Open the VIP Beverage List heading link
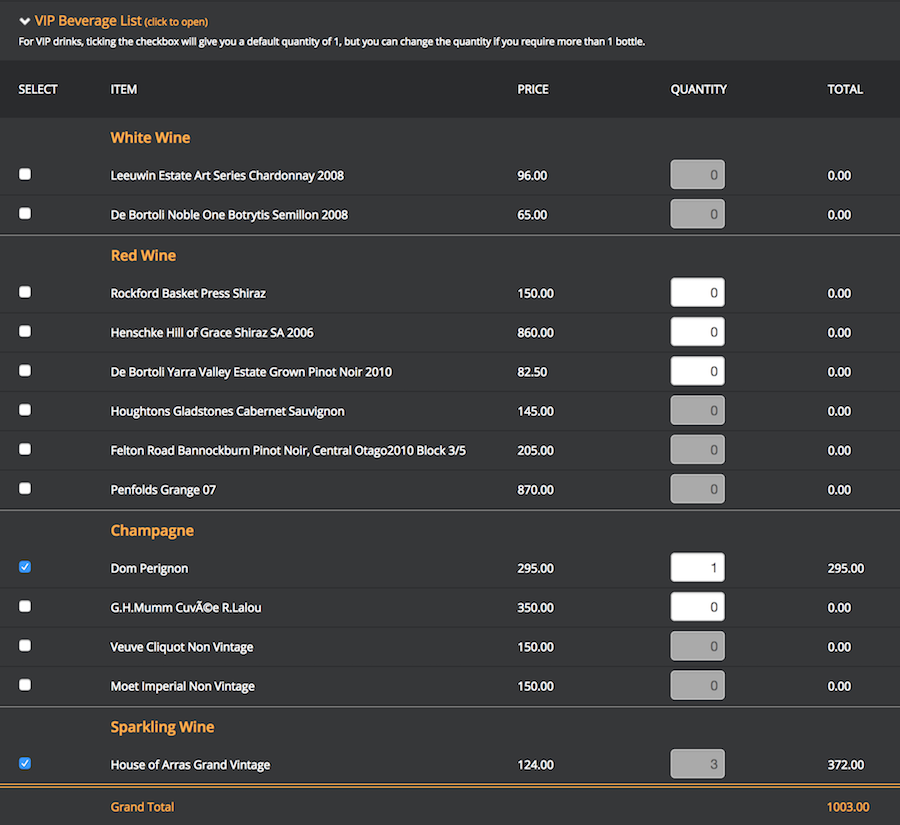The image size is (900, 825). click(121, 21)
